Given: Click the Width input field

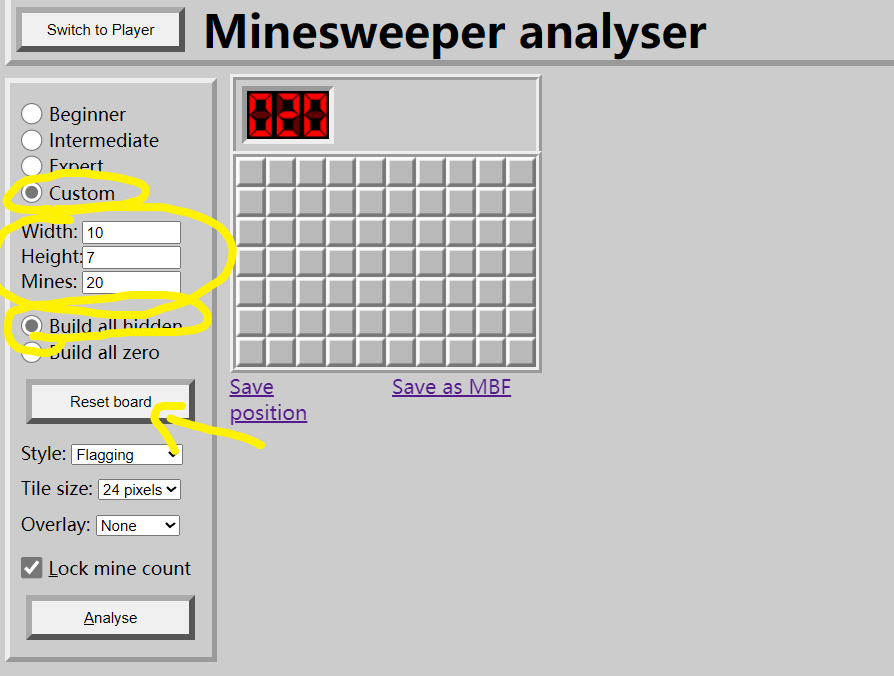Looking at the screenshot, I should pos(131,232).
